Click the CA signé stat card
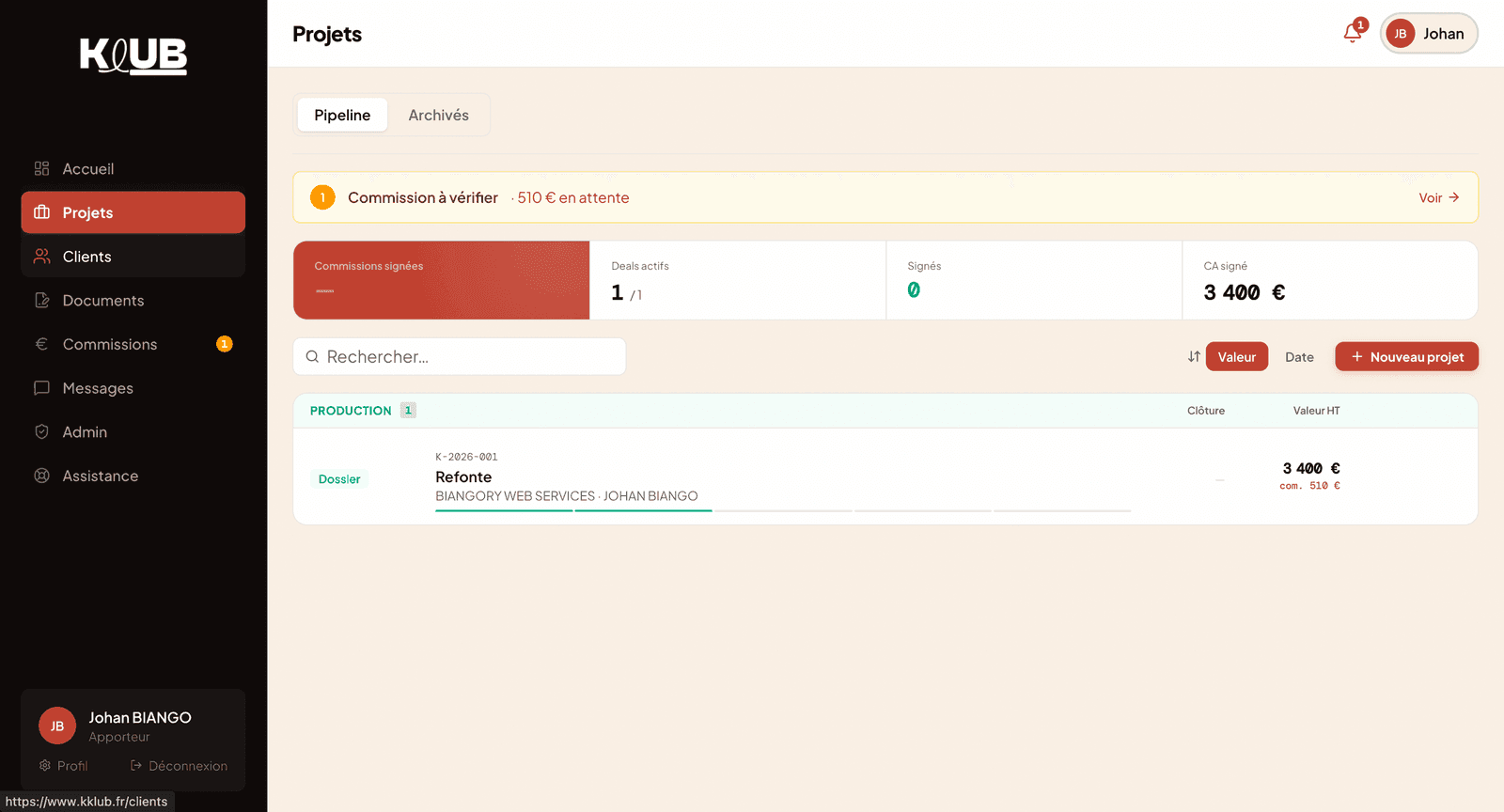The image size is (1504, 812). (x=1329, y=280)
